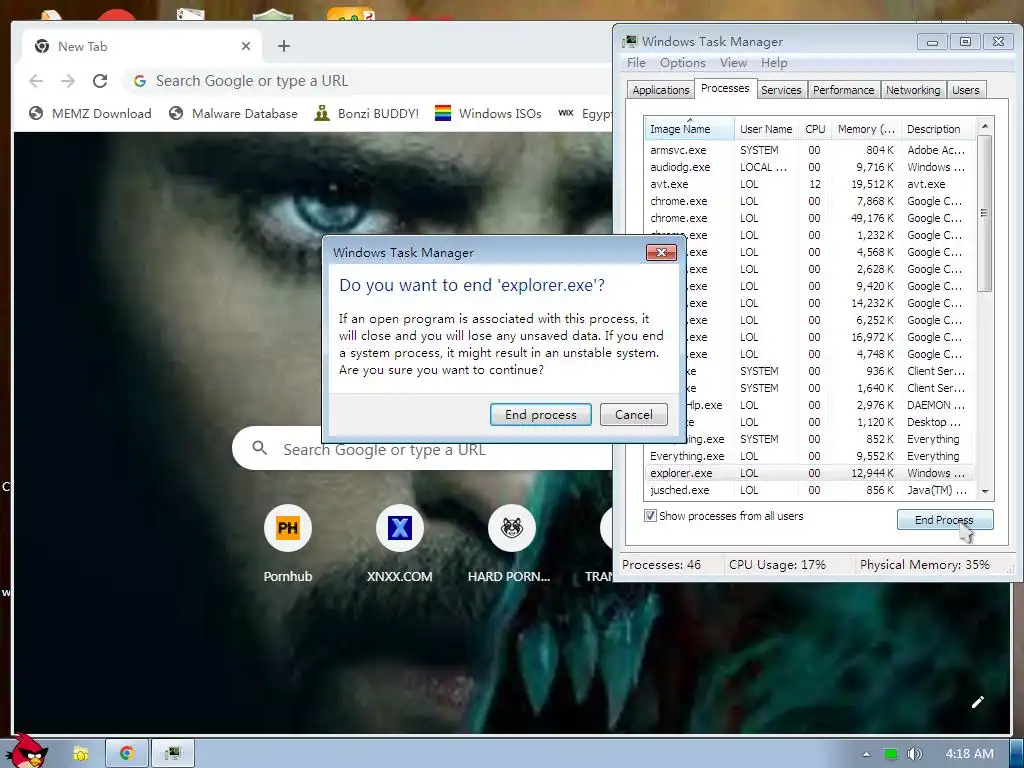Sort processes by Image Name column
Viewport: 1024px width, 768px height.
[x=689, y=129]
